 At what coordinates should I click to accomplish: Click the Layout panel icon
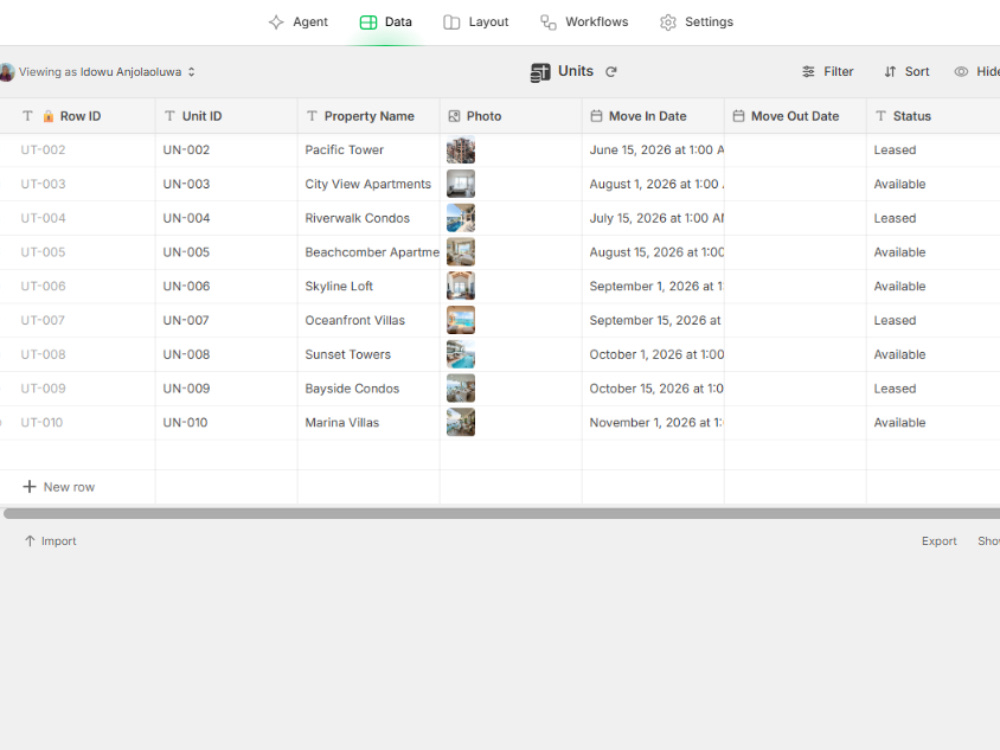click(x=452, y=22)
